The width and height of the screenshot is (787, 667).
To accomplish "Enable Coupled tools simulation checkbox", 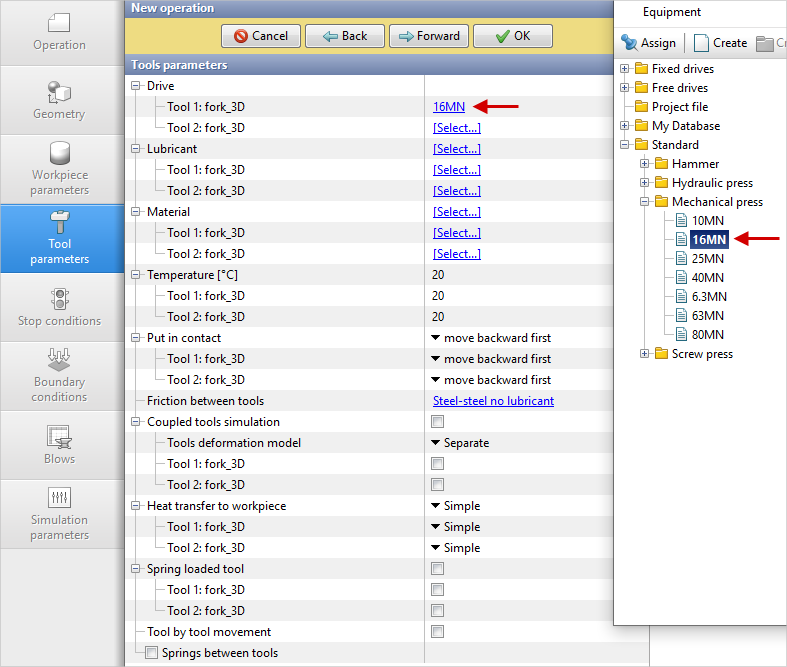I will tap(437, 422).
